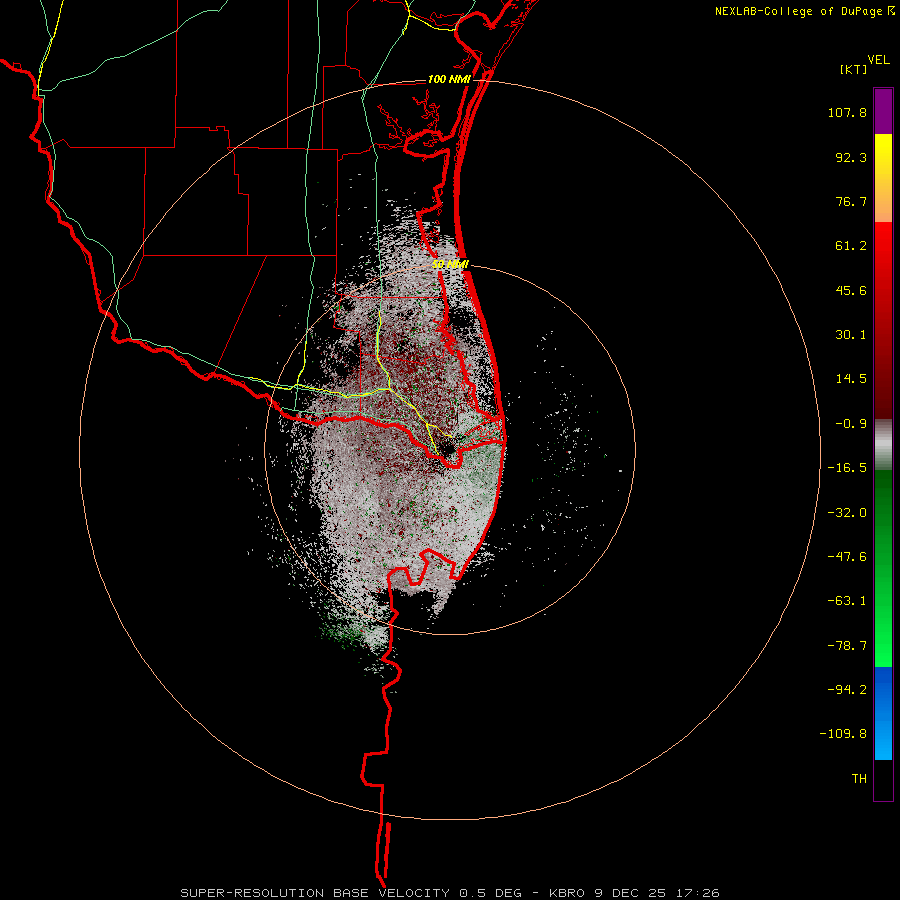Pick the black TH box of the scale
This screenshot has width=900, height=900.
[883, 780]
